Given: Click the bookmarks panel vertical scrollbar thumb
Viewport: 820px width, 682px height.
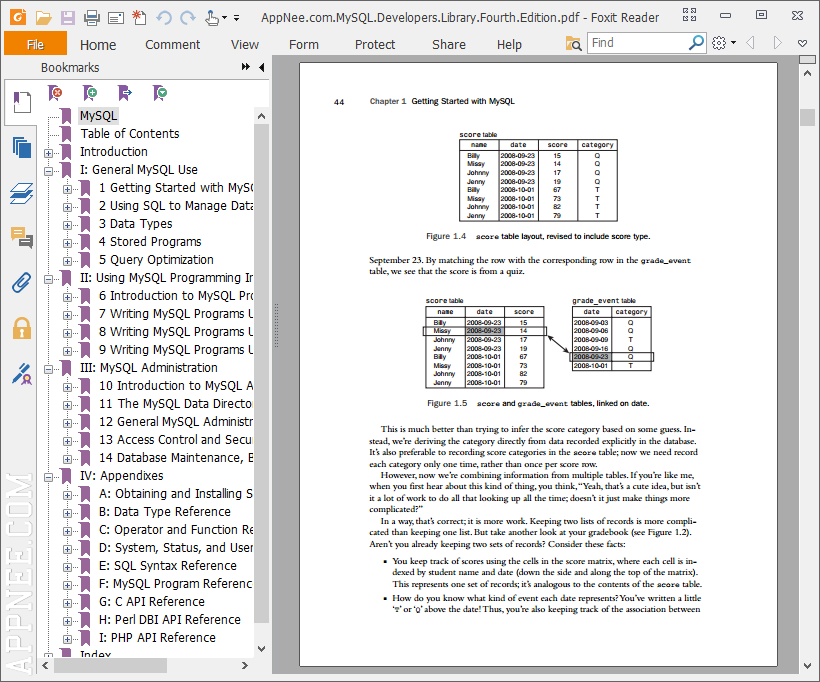Looking at the screenshot, I should point(261,373).
